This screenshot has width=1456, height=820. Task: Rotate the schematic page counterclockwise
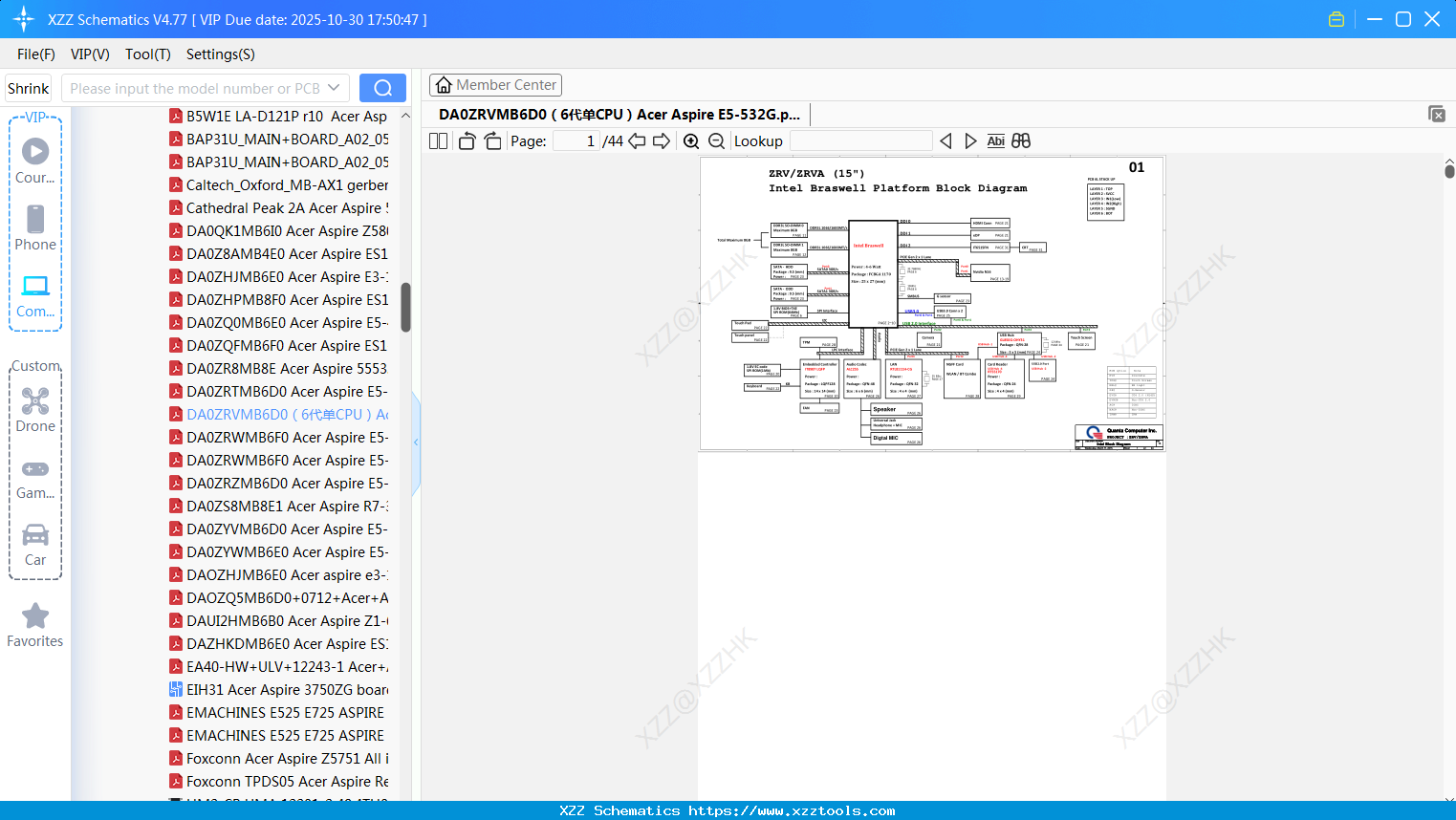(x=467, y=141)
